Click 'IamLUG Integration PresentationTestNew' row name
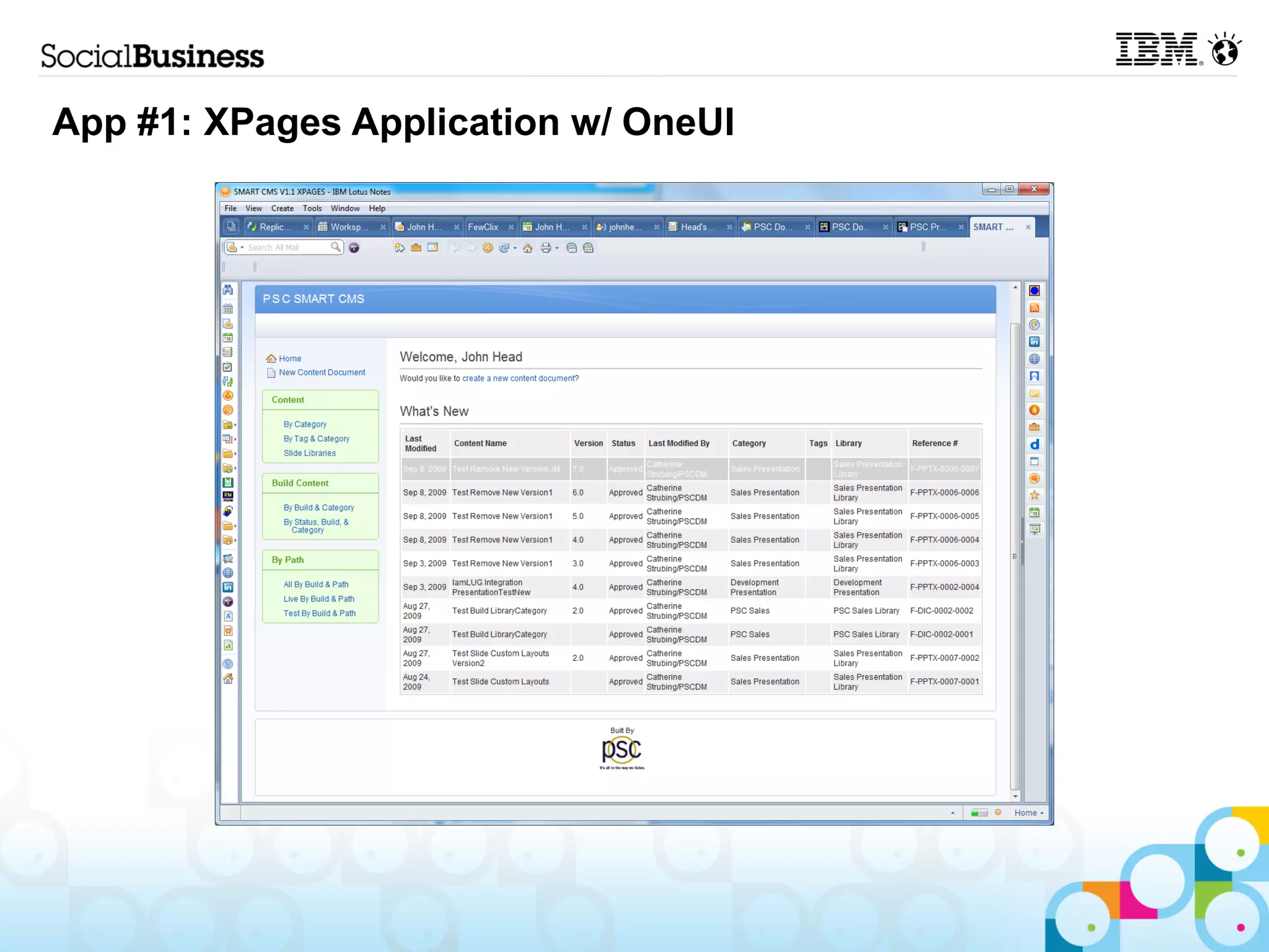The height and width of the screenshot is (952, 1269). (x=491, y=587)
